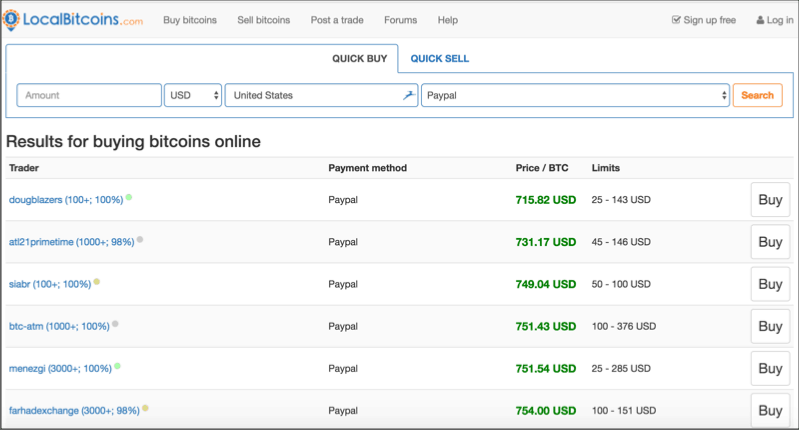
Task: Click the United States location field
Action: click(322, 95)
